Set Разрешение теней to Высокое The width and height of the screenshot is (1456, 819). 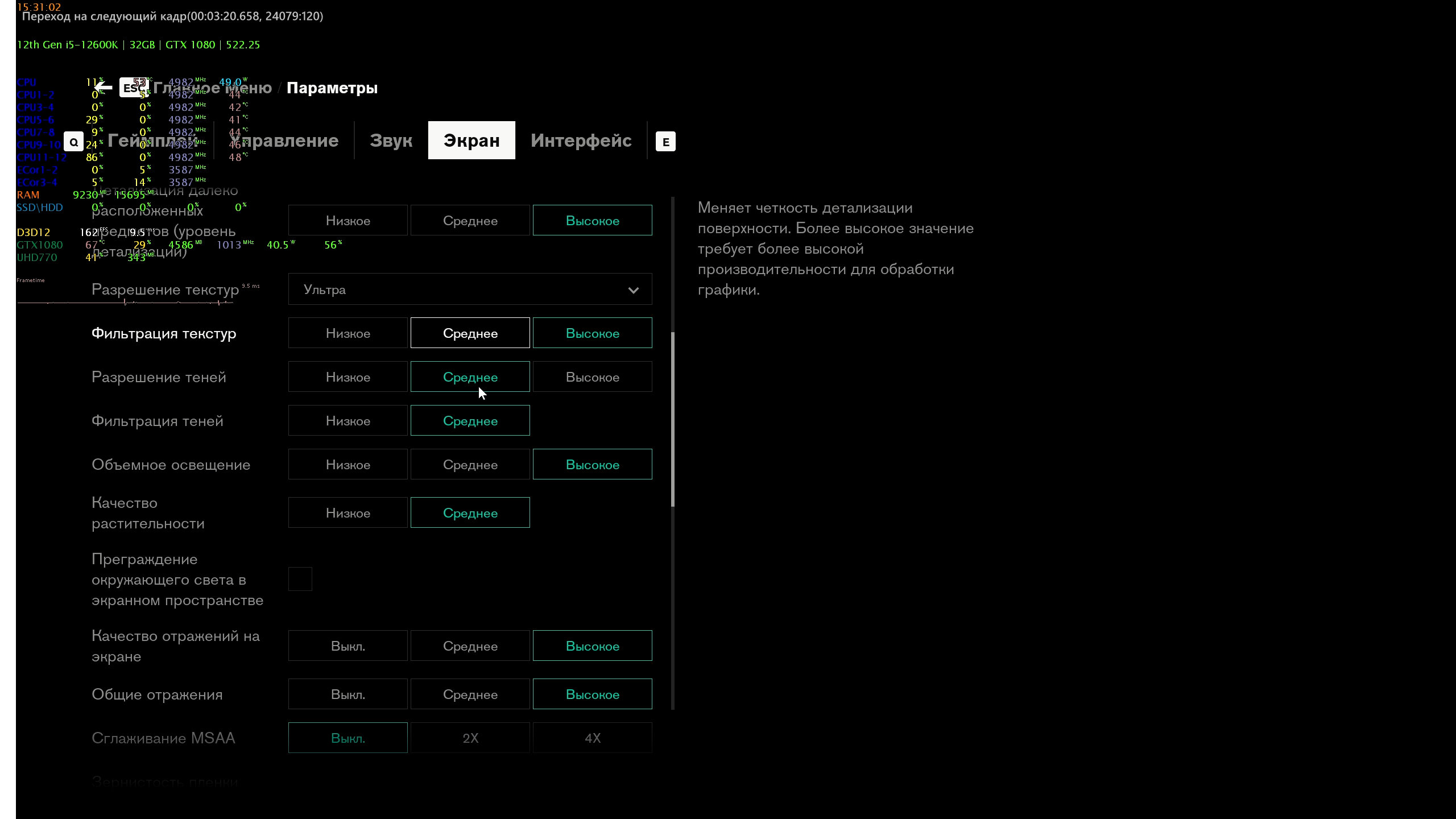pos(592,377)
